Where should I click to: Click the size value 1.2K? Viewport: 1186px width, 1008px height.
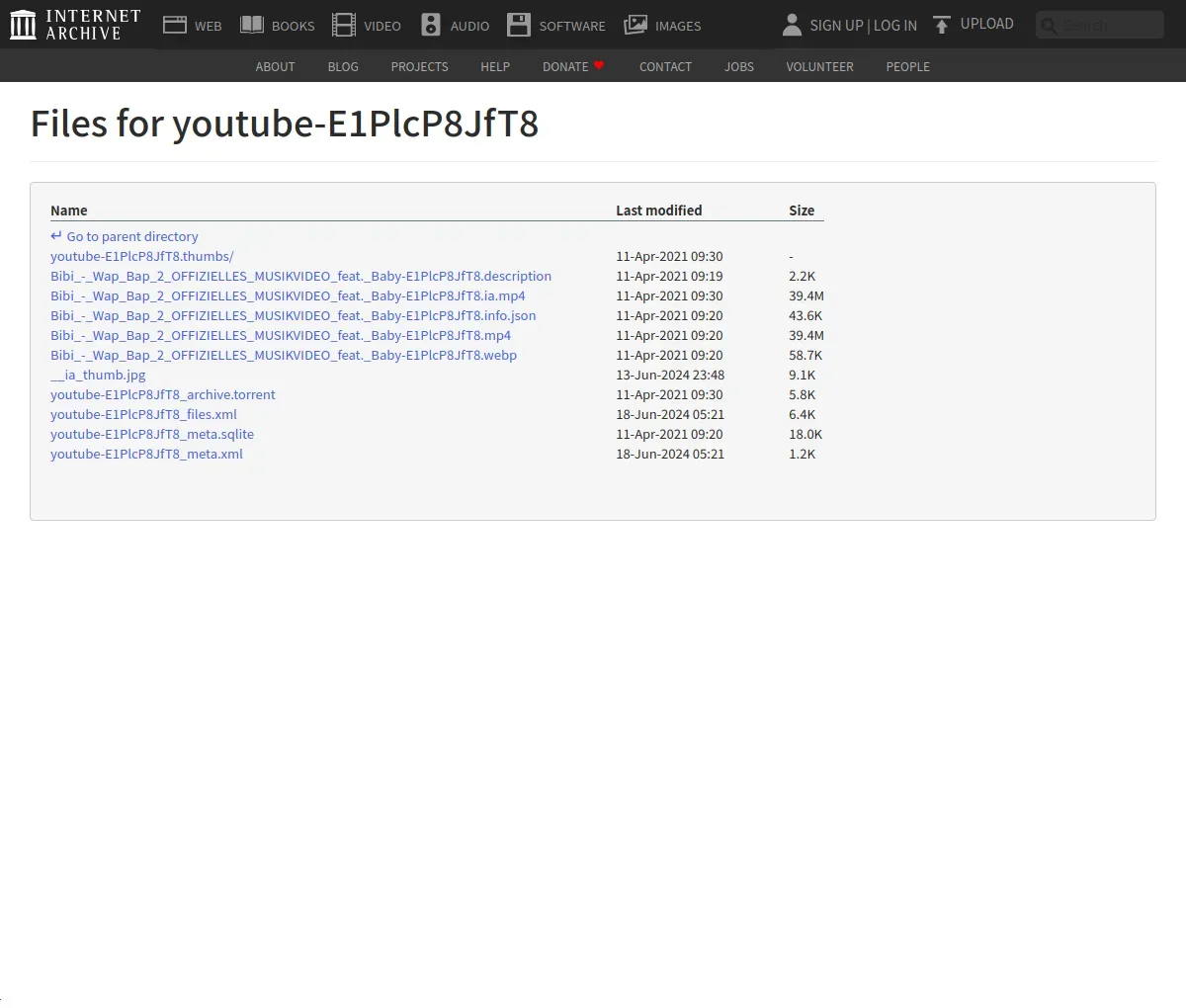coord(803,454)
